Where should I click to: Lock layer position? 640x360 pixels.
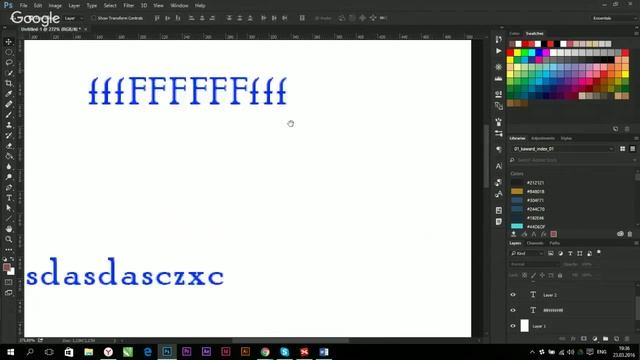(542, 276)
